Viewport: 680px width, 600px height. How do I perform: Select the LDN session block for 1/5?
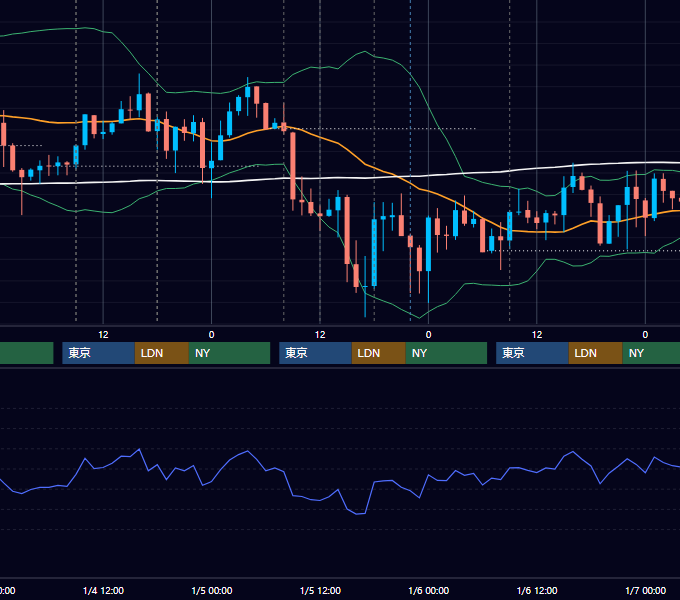click(379, 353)
